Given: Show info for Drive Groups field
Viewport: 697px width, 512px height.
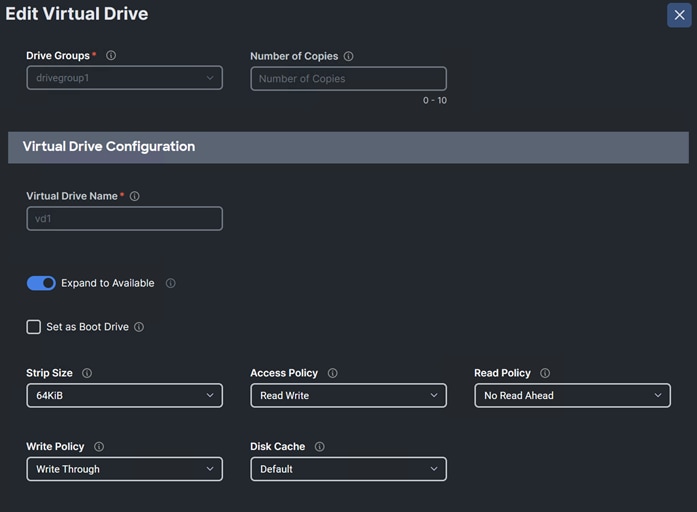Looking at the screenshot, I should click(x=111, y=56).
